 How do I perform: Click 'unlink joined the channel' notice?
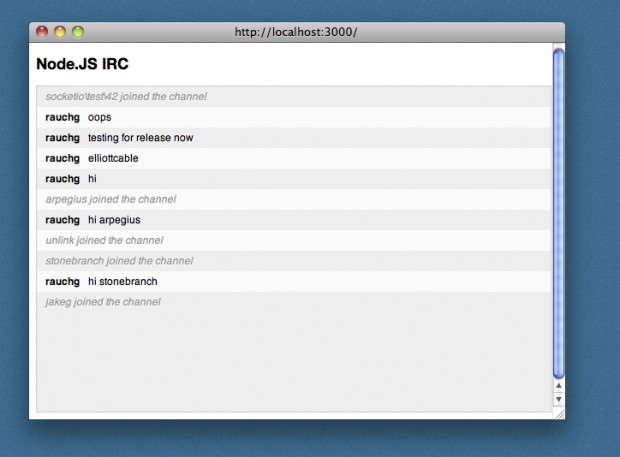click(x=104, y=240)
